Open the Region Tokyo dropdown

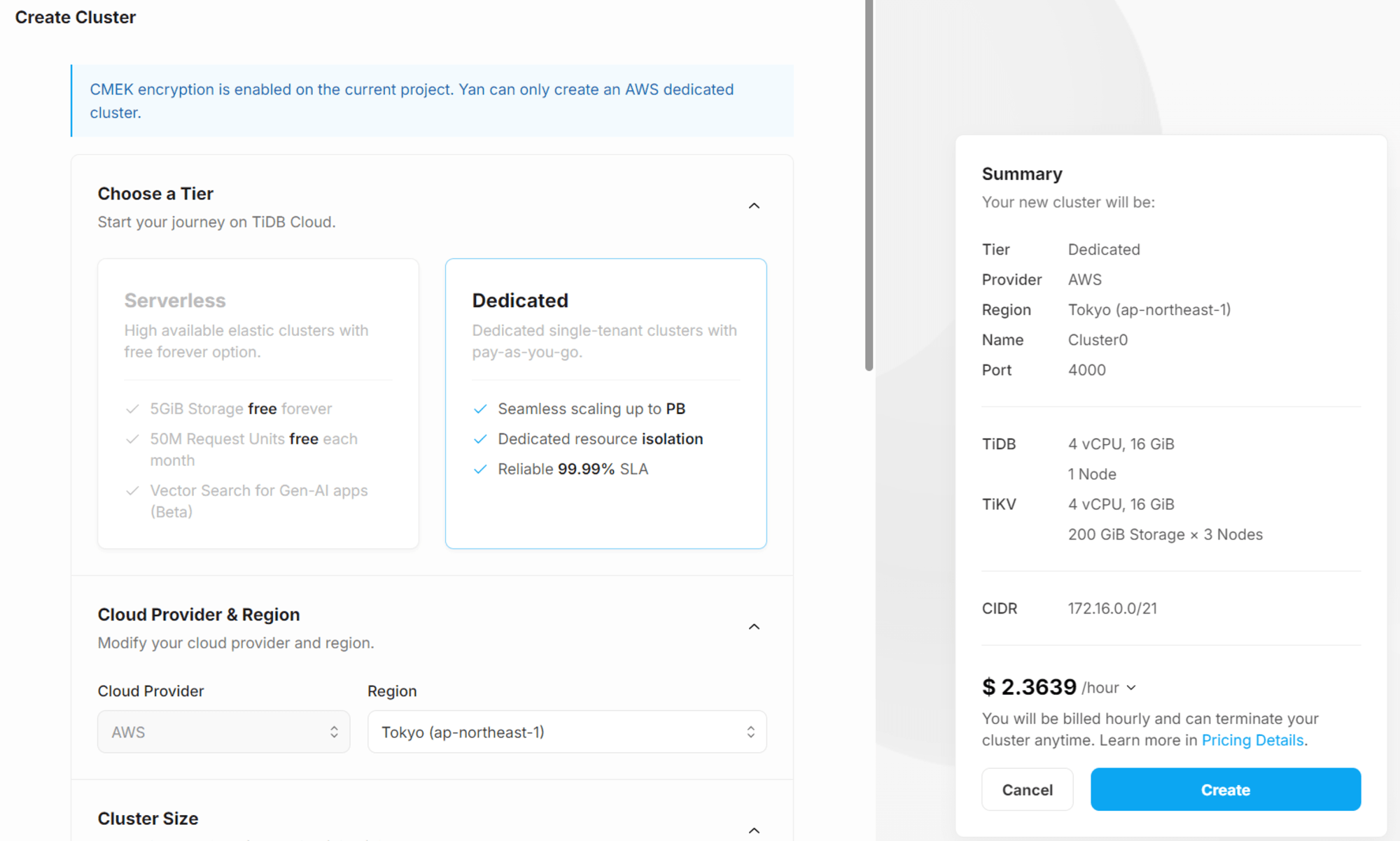(x=567, y=732)
